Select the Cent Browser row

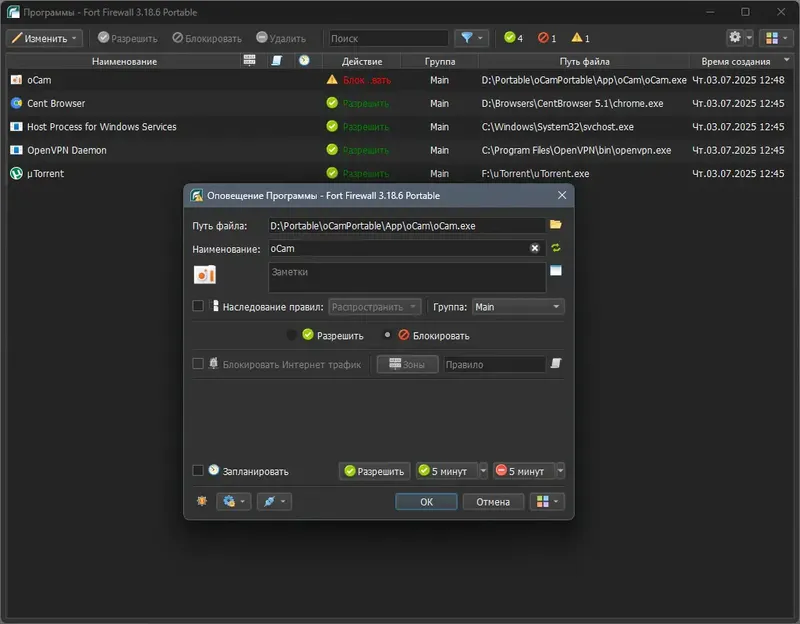(397, 103)
